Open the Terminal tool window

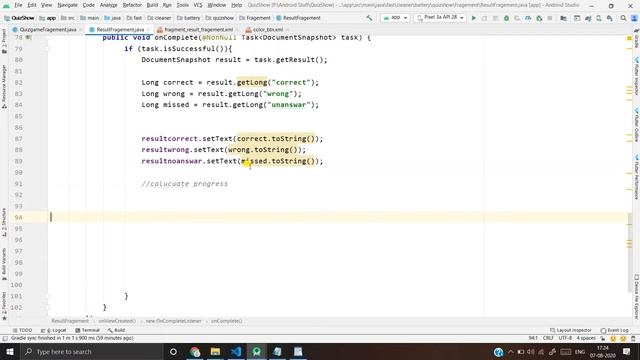(87, 330)
